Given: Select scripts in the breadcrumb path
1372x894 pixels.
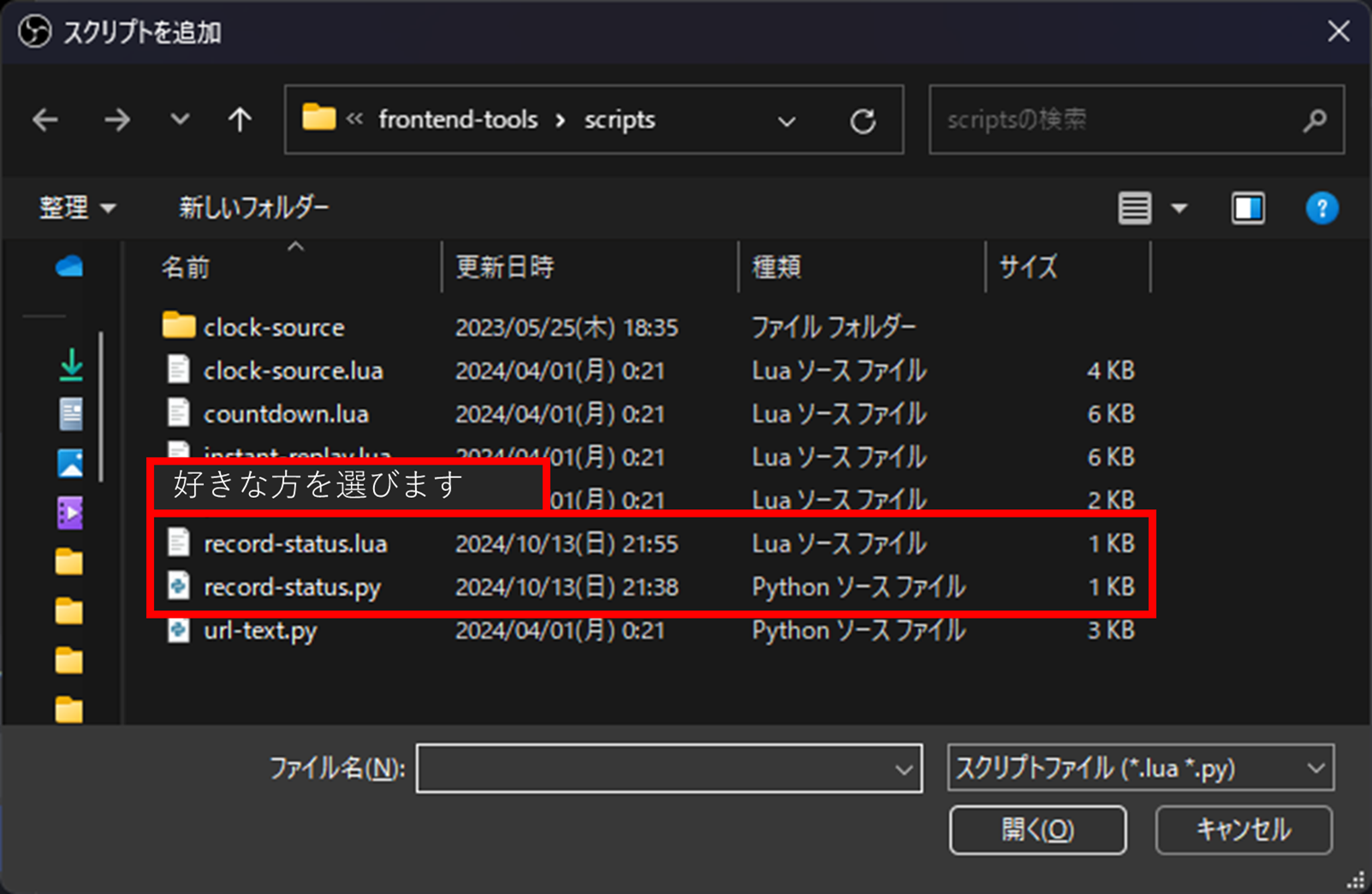Looking at the screenshot, I should pos(620,120).
